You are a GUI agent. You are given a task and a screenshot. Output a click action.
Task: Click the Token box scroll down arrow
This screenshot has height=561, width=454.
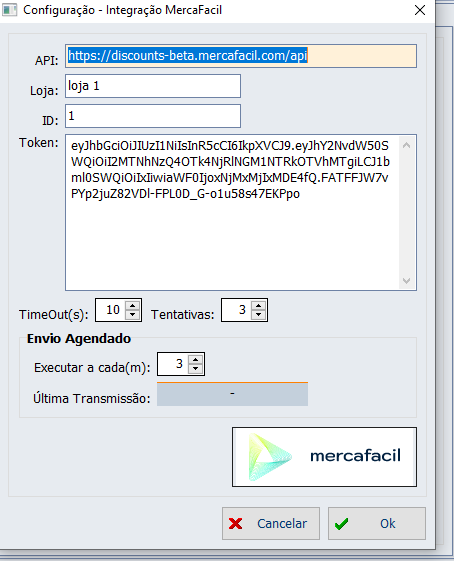406,280
